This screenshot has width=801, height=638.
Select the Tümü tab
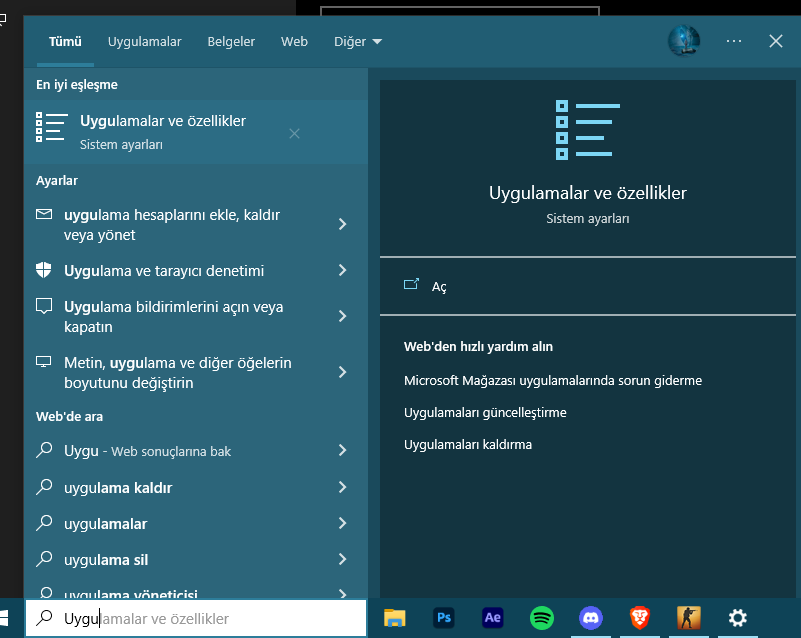tap(65, 41)
